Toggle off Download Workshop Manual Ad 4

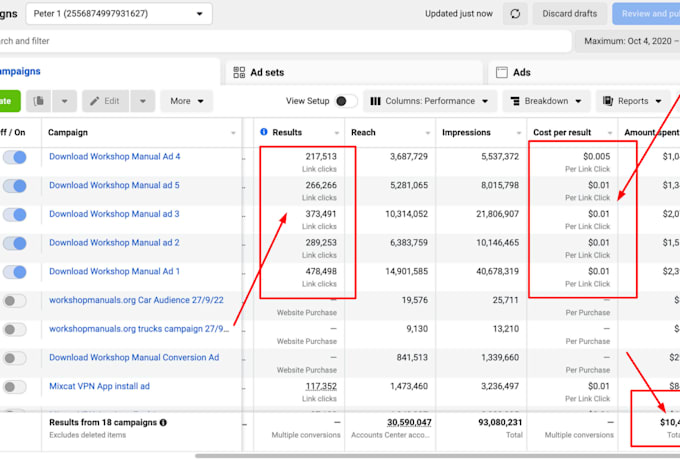[15, 157]
